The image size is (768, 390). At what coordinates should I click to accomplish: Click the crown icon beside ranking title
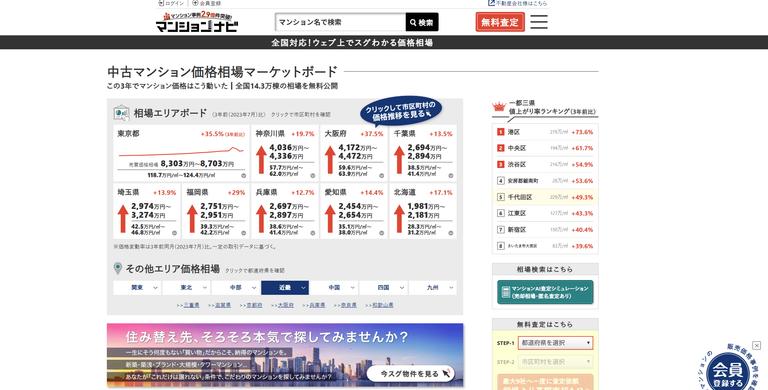499,106
